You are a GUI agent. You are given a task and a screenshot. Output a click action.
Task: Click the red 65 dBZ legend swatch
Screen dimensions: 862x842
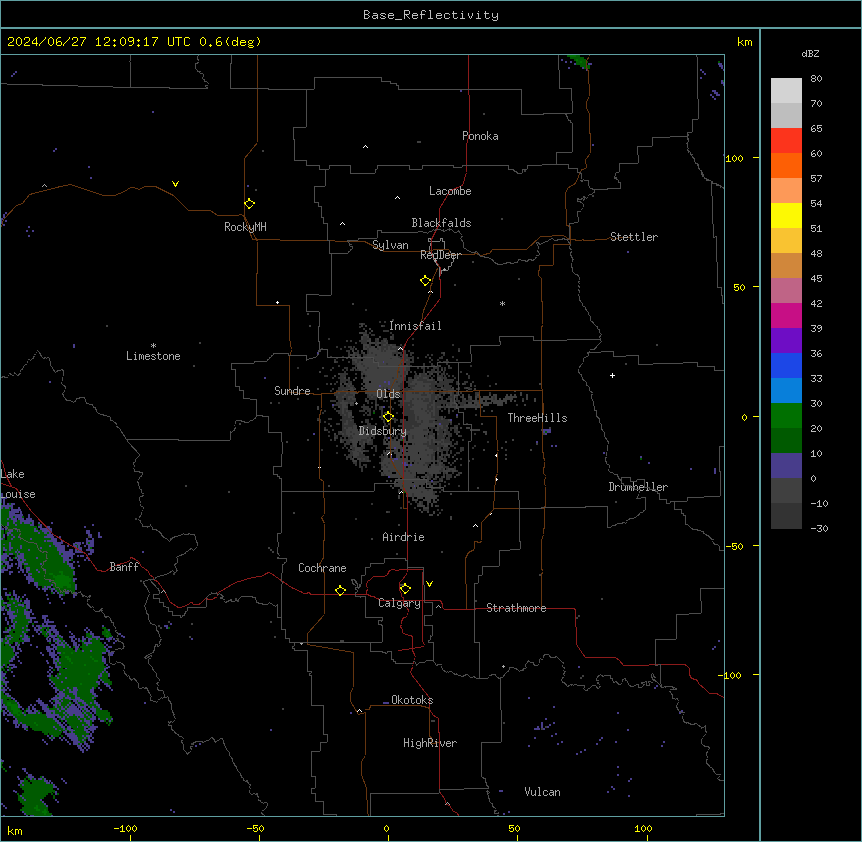786,141
